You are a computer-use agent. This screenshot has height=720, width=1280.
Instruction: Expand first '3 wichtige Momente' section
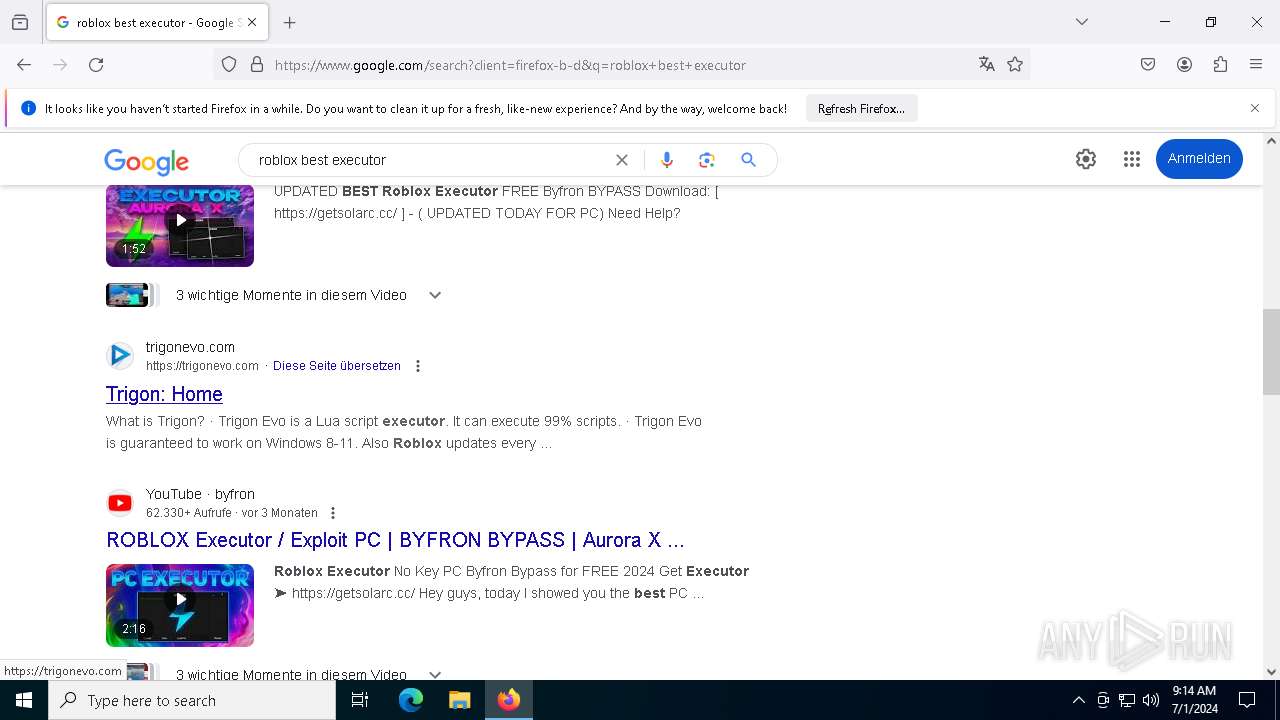[x=435, y=295]
